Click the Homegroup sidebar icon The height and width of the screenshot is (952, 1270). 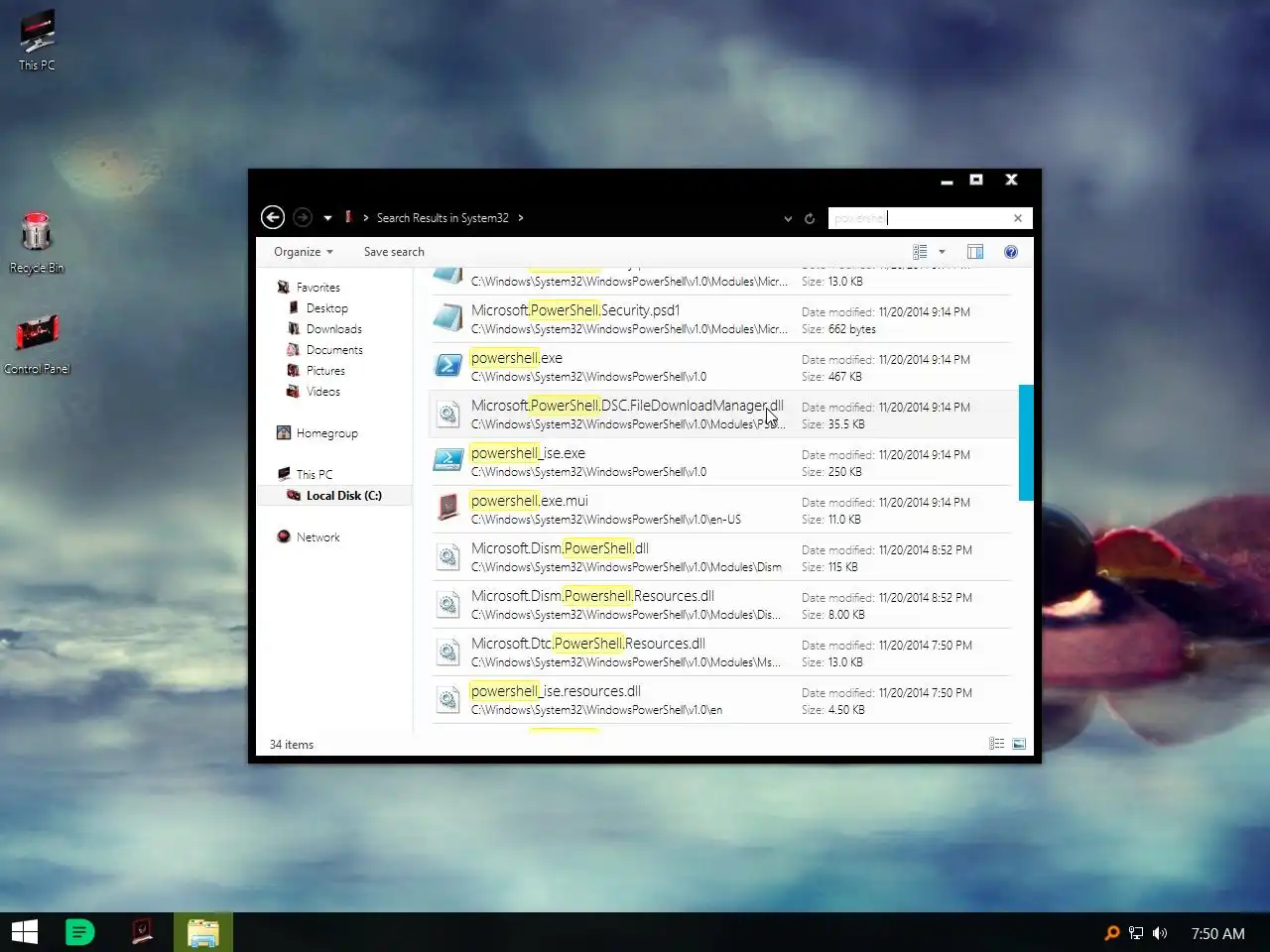tap(284, 432)
